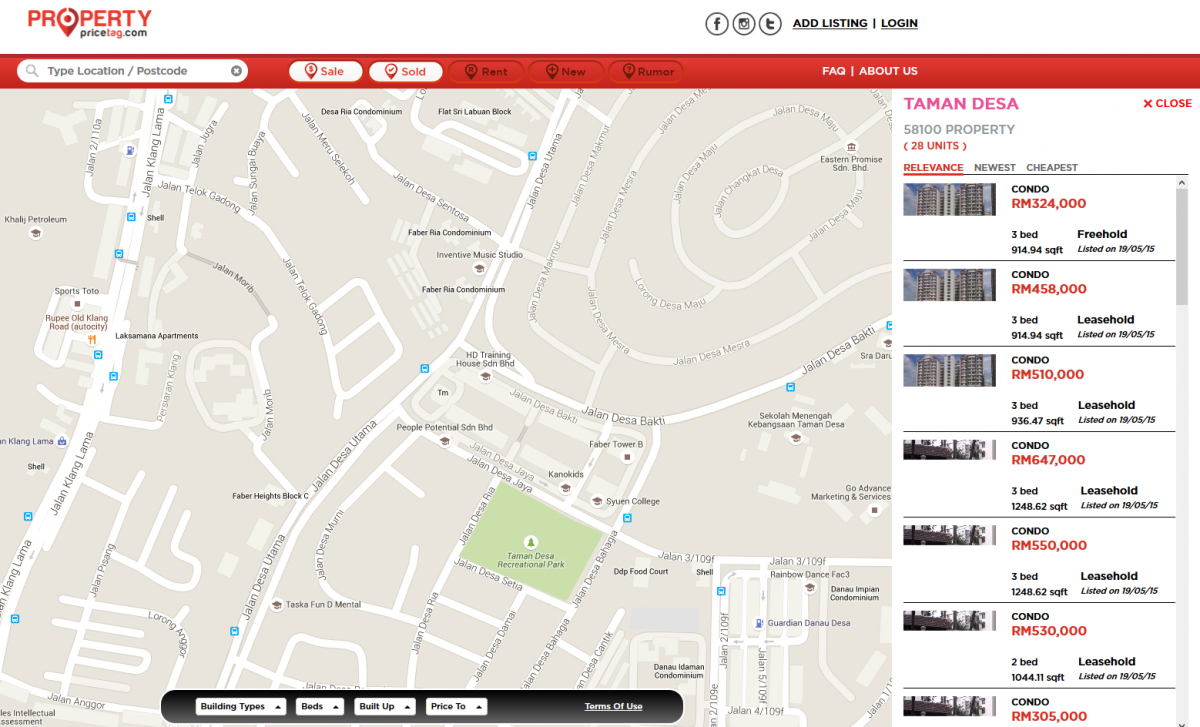Click the Eastern Promise Sdn. Bhd. icon
The image size is (1200, 727).
[x=851, y=146]
